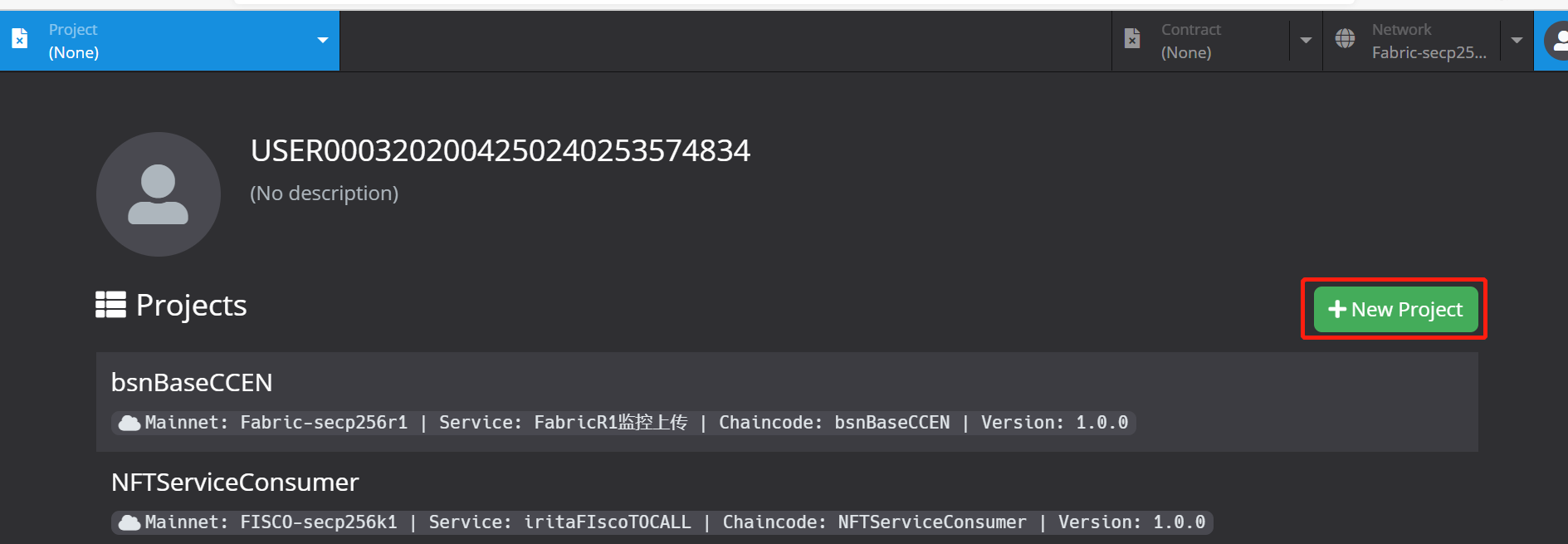Select the Contract (None) selector
Screen dimensions: 1568x544
pos(1217,41)
